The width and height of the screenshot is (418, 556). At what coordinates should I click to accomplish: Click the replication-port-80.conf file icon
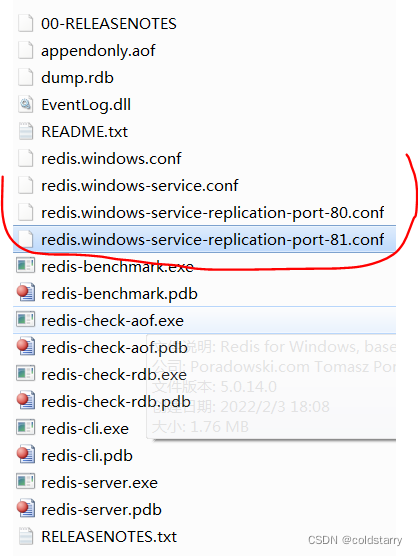pyautogui.click(x=26, y=212)
